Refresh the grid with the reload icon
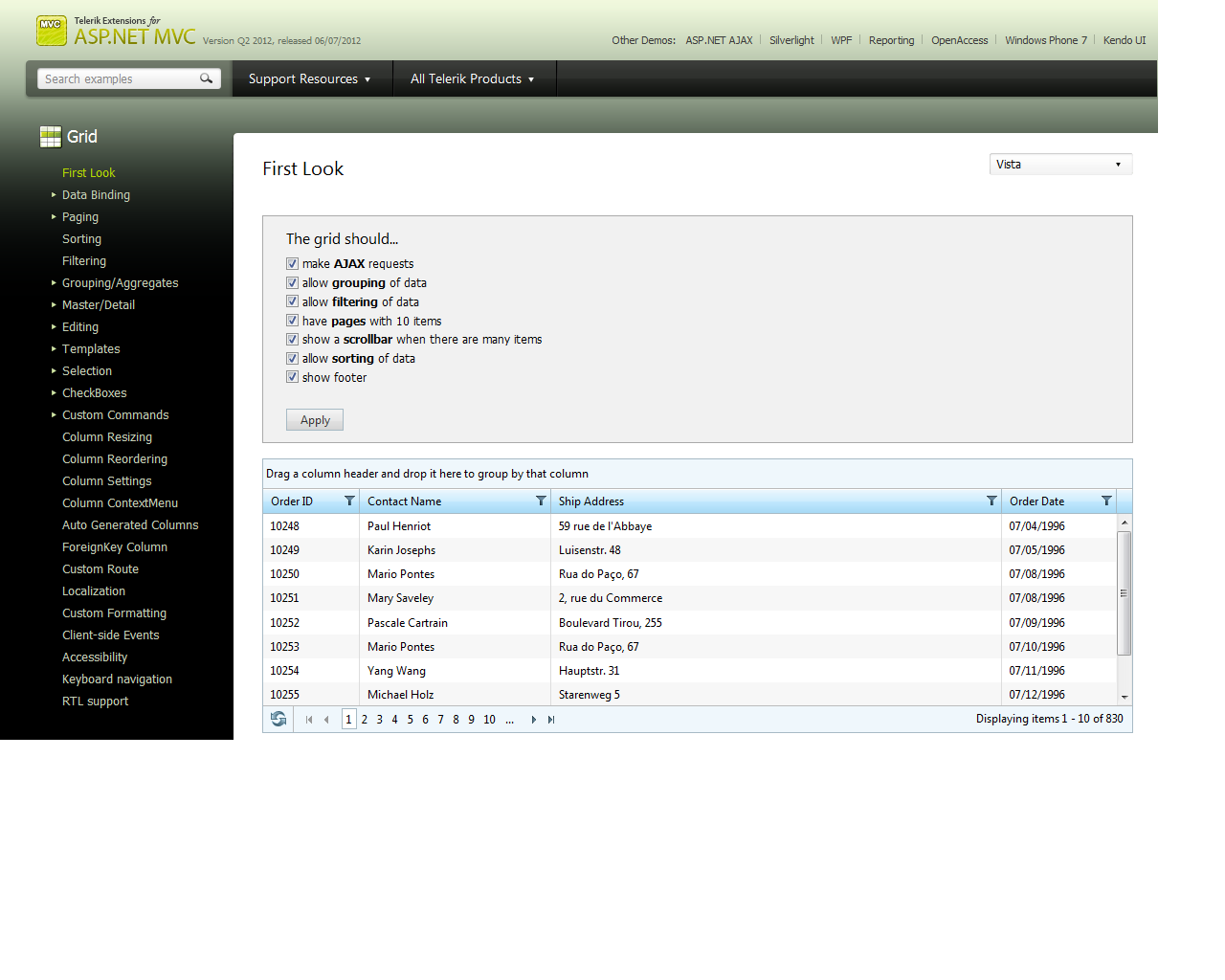 (x=278, y=719)
